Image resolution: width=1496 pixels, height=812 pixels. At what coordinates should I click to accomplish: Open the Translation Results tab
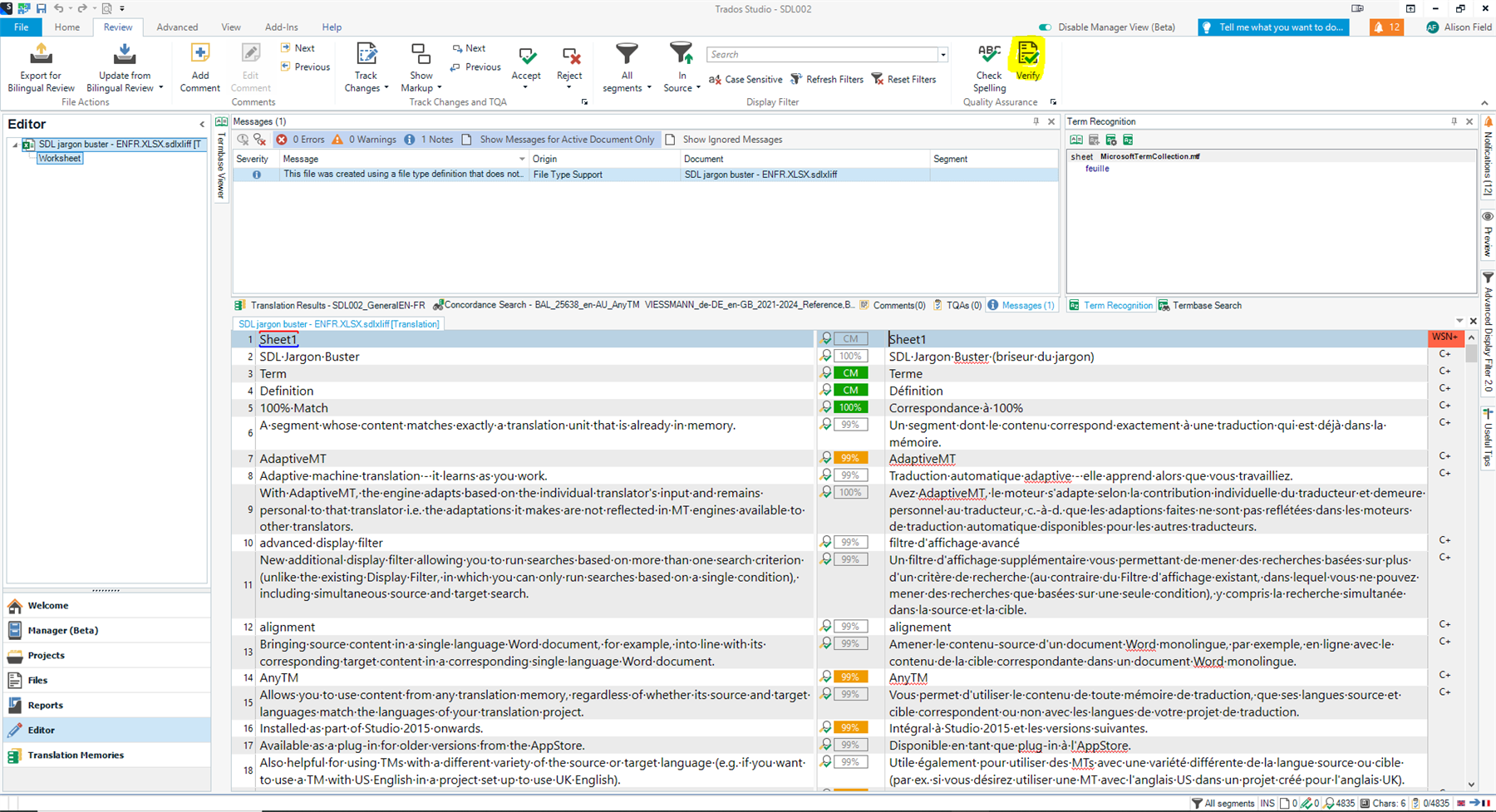click(330, 305)
